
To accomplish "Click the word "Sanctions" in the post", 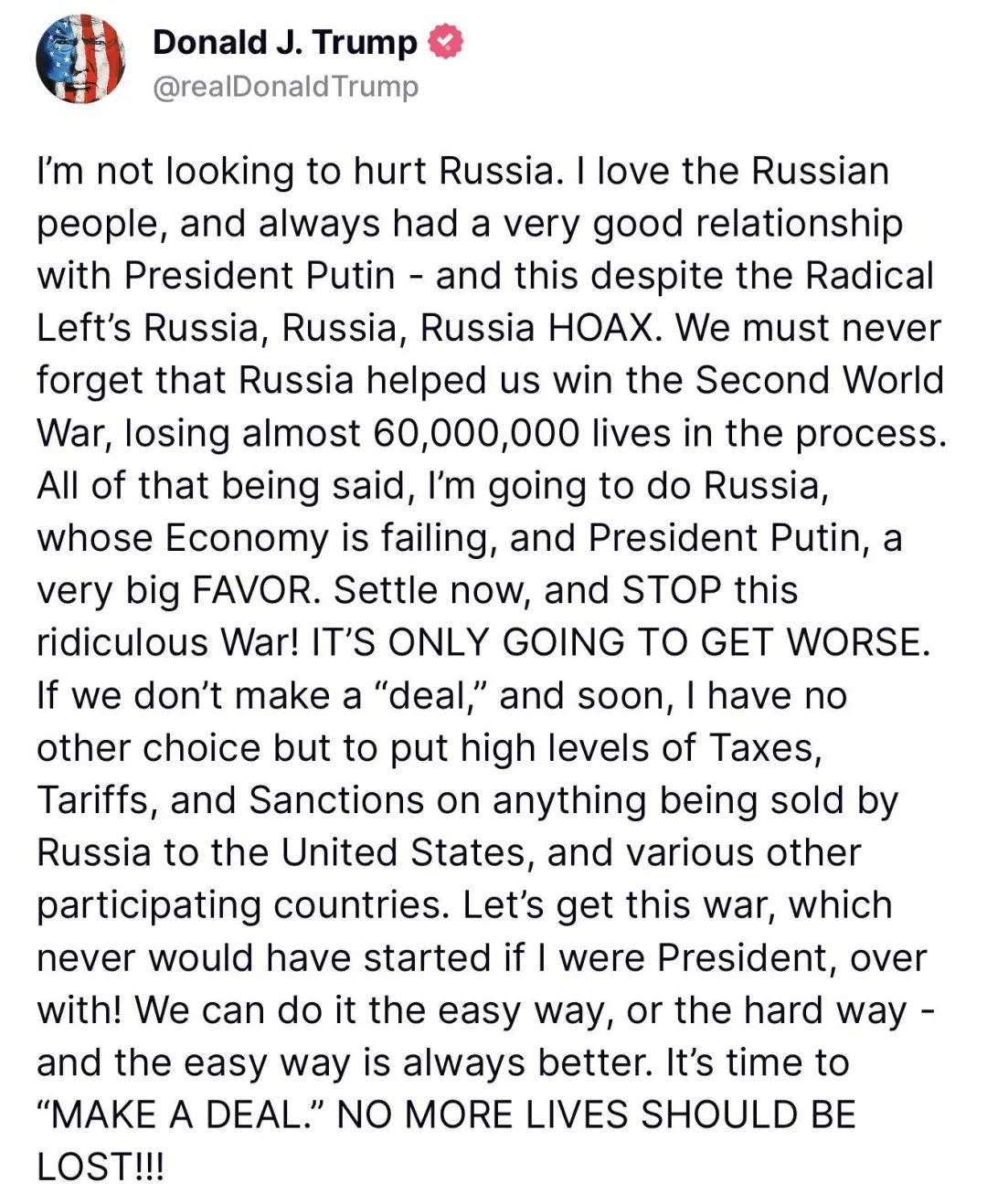I will click(336, 800).
